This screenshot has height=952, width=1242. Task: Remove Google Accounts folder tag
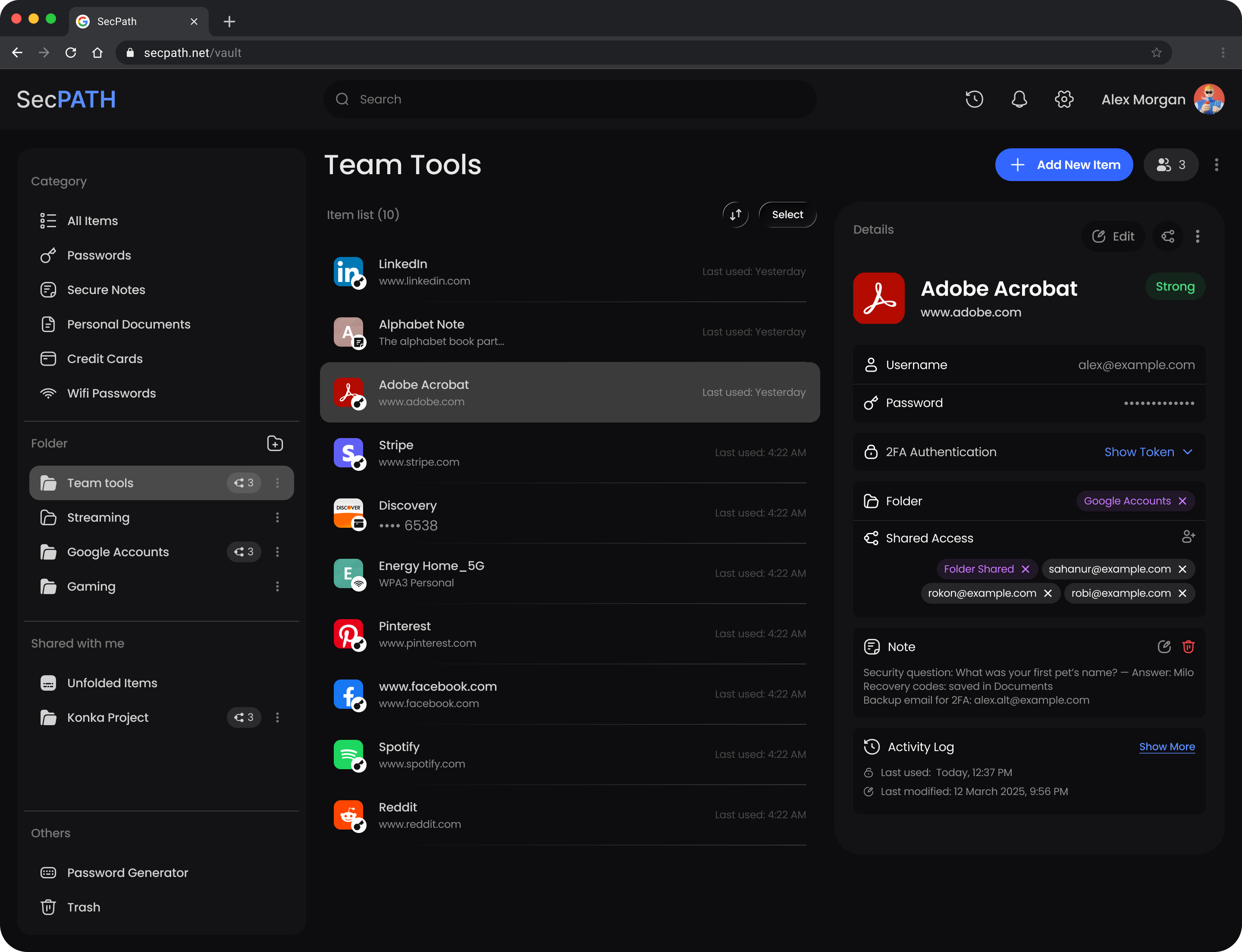click(1182, 501)
